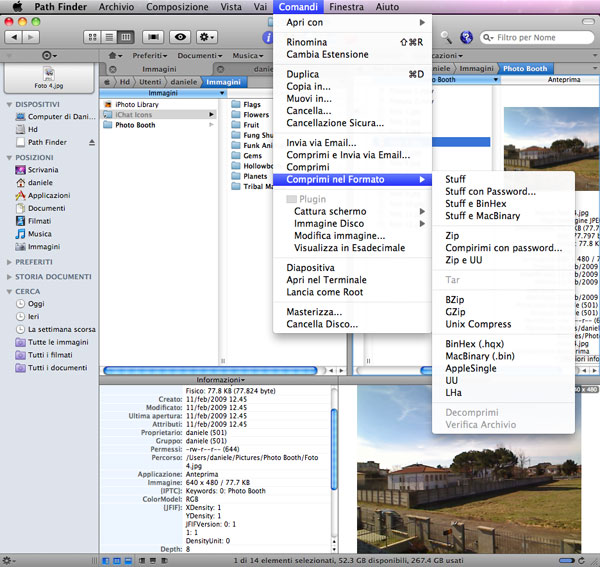The width and height of the screenshot is (600, 567).
Task: Expand the PREFERITI sidebar section
Action: coord(9,262)
